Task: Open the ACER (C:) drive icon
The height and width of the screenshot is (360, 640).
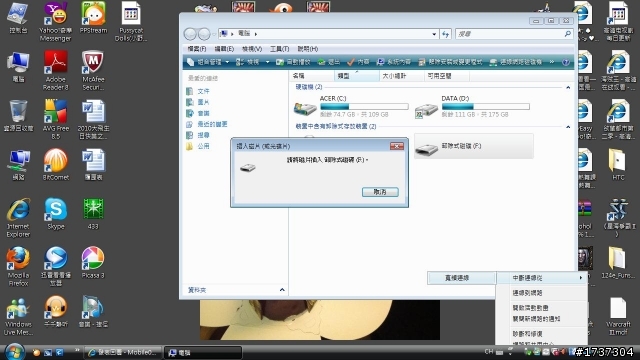Action: coord(305,109)
